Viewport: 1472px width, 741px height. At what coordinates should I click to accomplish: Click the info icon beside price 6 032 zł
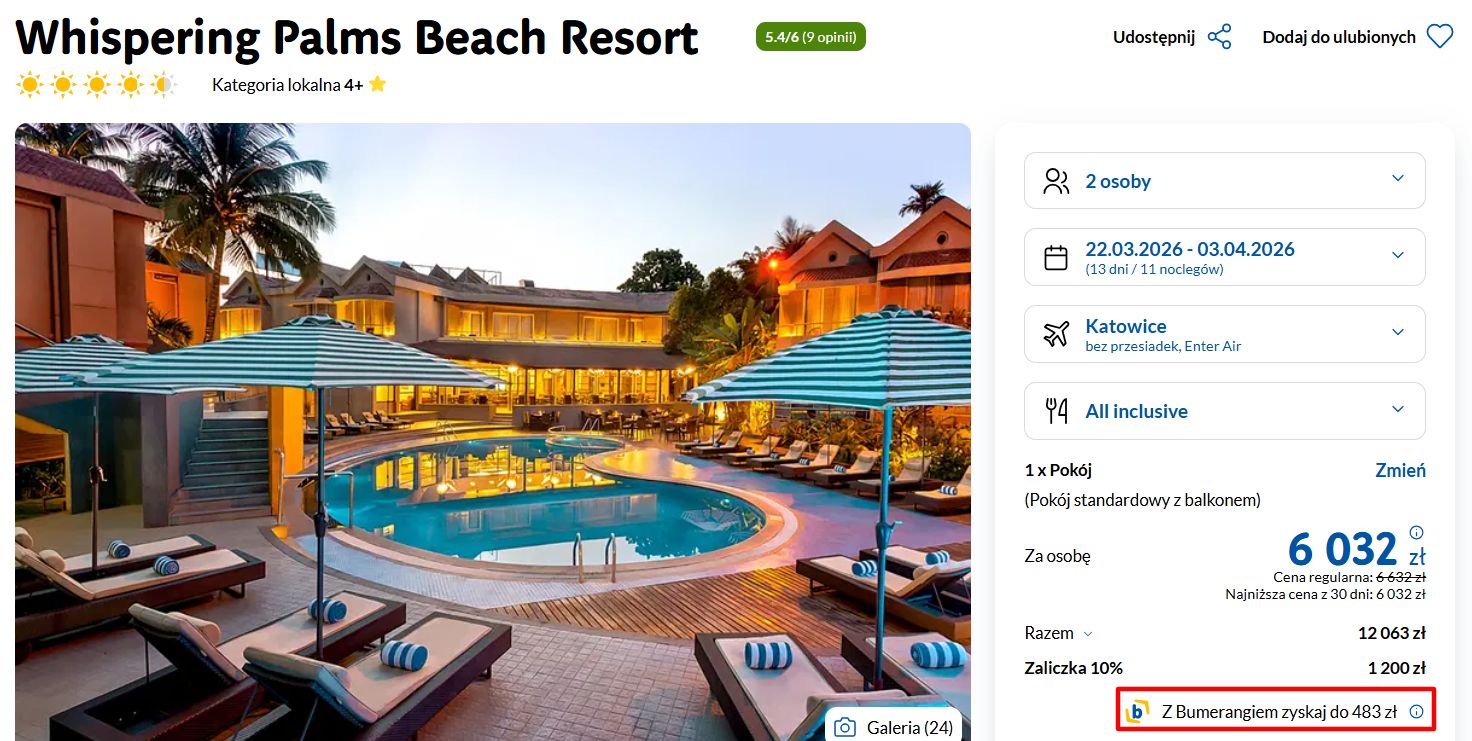click(1416, 532)
